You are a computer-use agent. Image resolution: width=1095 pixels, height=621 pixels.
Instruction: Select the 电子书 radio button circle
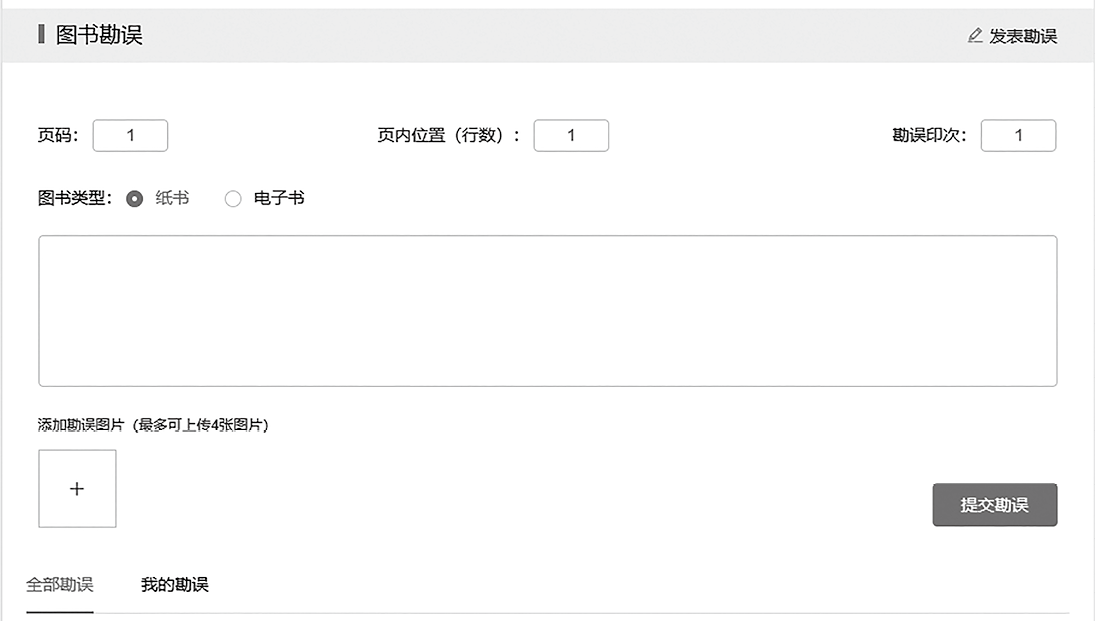pyautogui.click(x=233, y=198)
